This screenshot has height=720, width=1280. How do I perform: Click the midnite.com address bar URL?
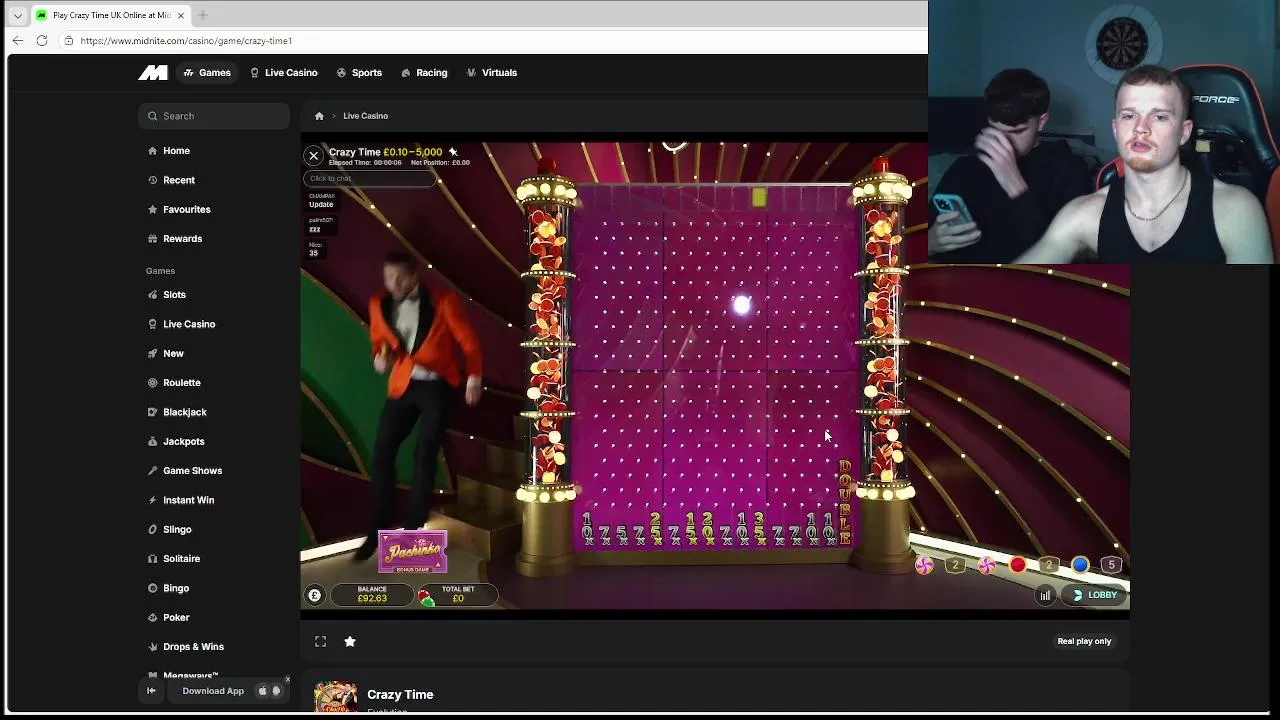(x=186, y=41)
